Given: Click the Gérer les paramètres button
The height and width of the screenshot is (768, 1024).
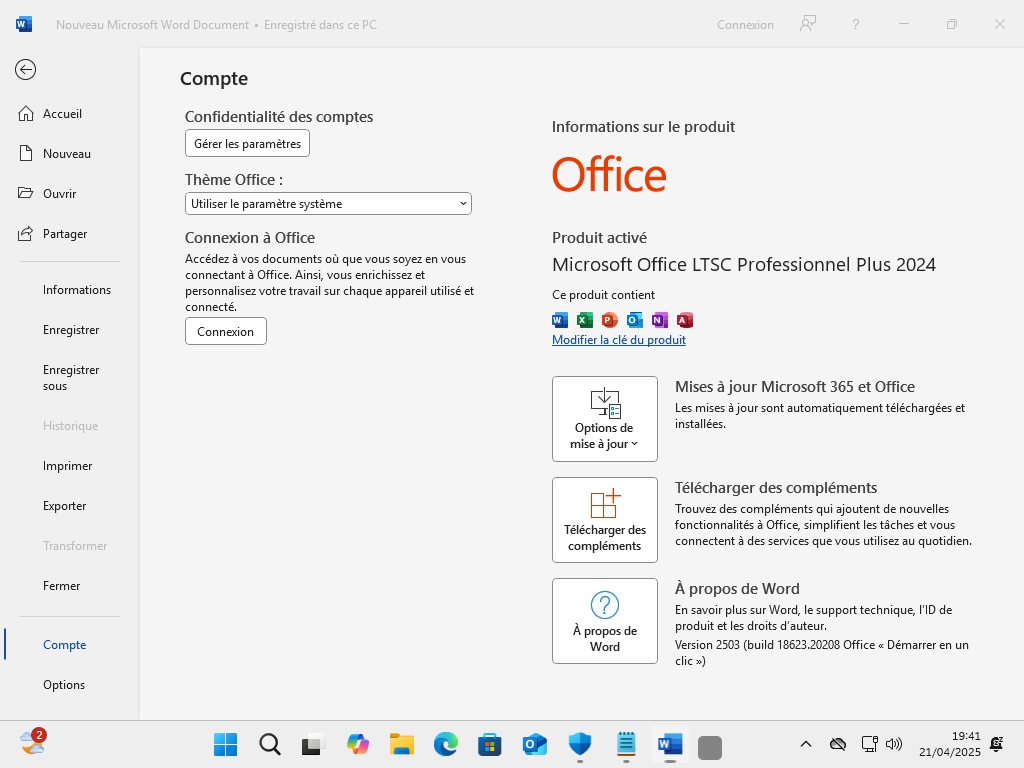Looking at the screenshot, I should click(x=247, y=144).
